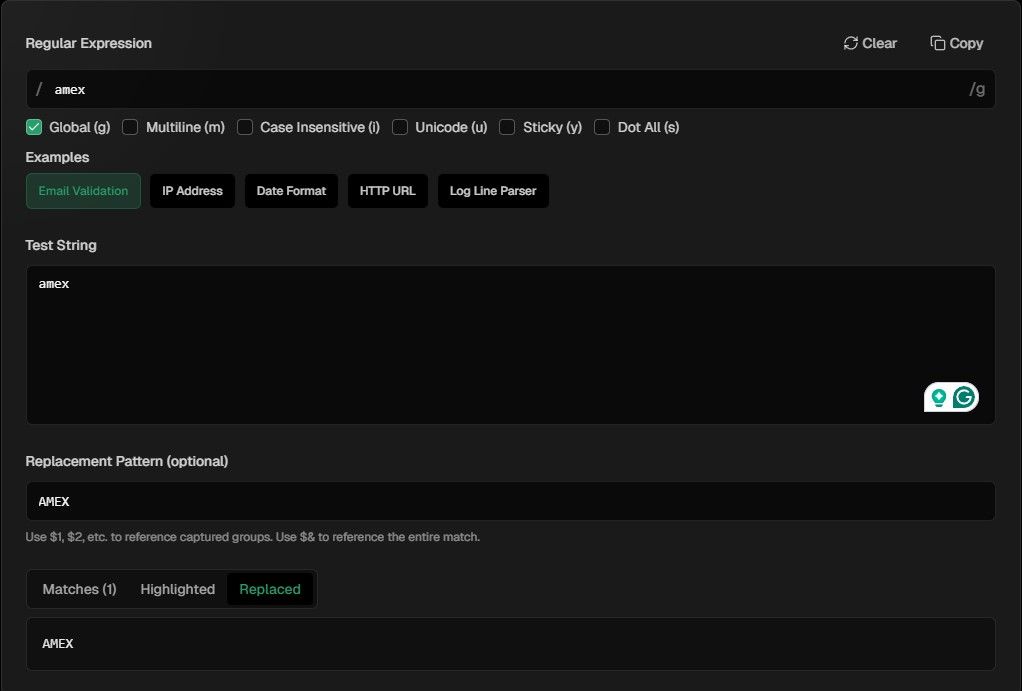Screen dimensions: 1022x691
Task: Open the Highlighted tab
Action: pyautogui.click(x=177, y=589)
